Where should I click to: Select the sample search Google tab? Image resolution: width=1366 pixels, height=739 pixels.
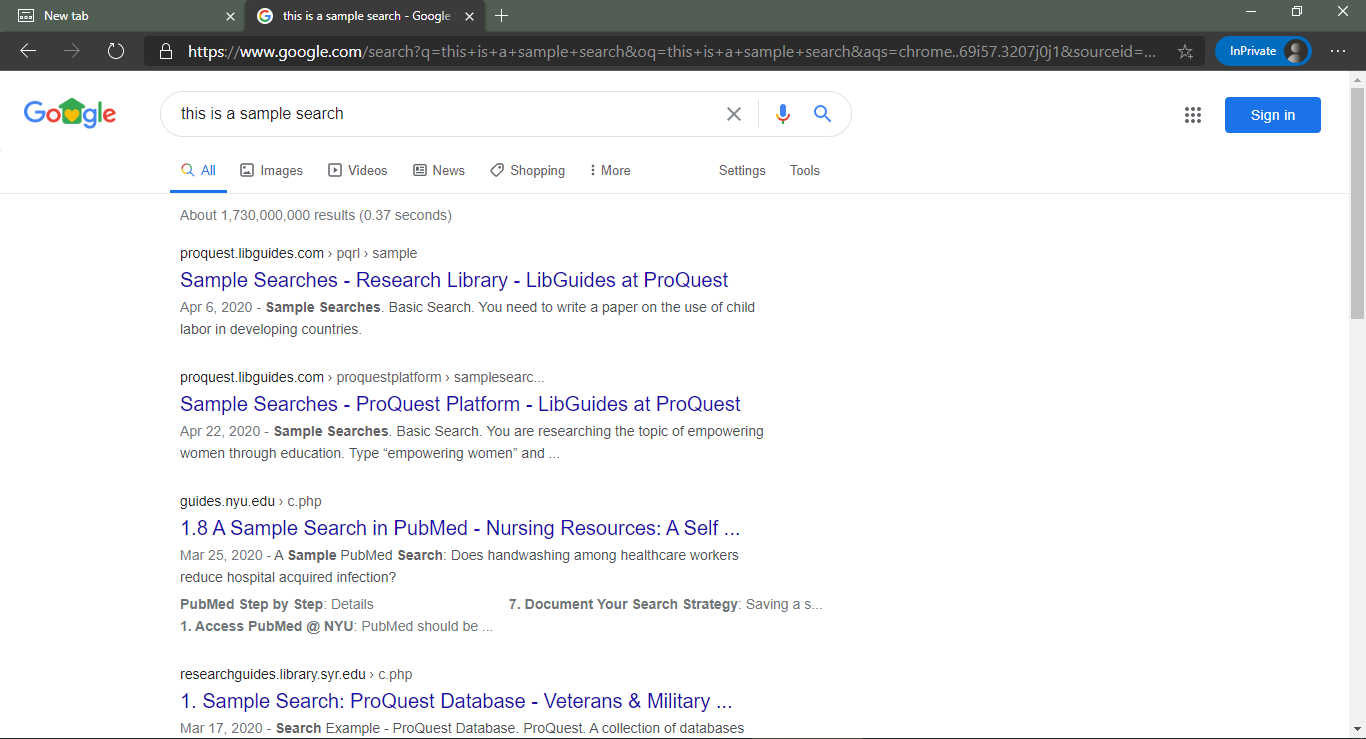pyautogui.click(x=366, y=16)
